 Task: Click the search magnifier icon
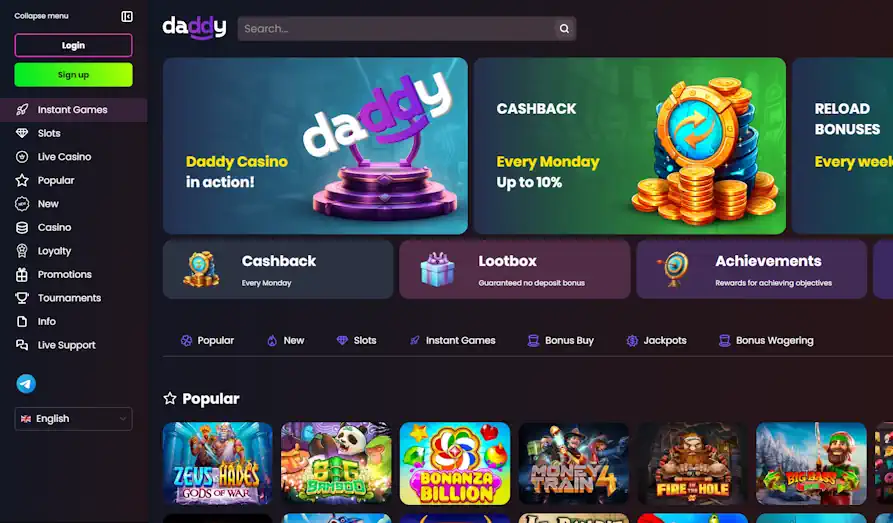point(564,28)
